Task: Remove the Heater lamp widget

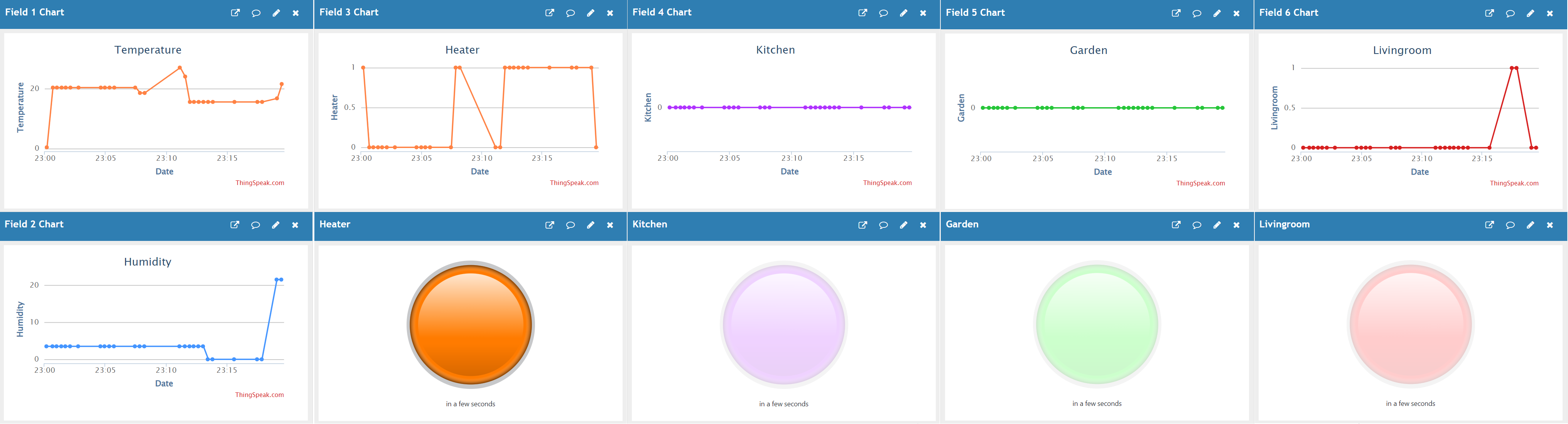Action: 610,225
